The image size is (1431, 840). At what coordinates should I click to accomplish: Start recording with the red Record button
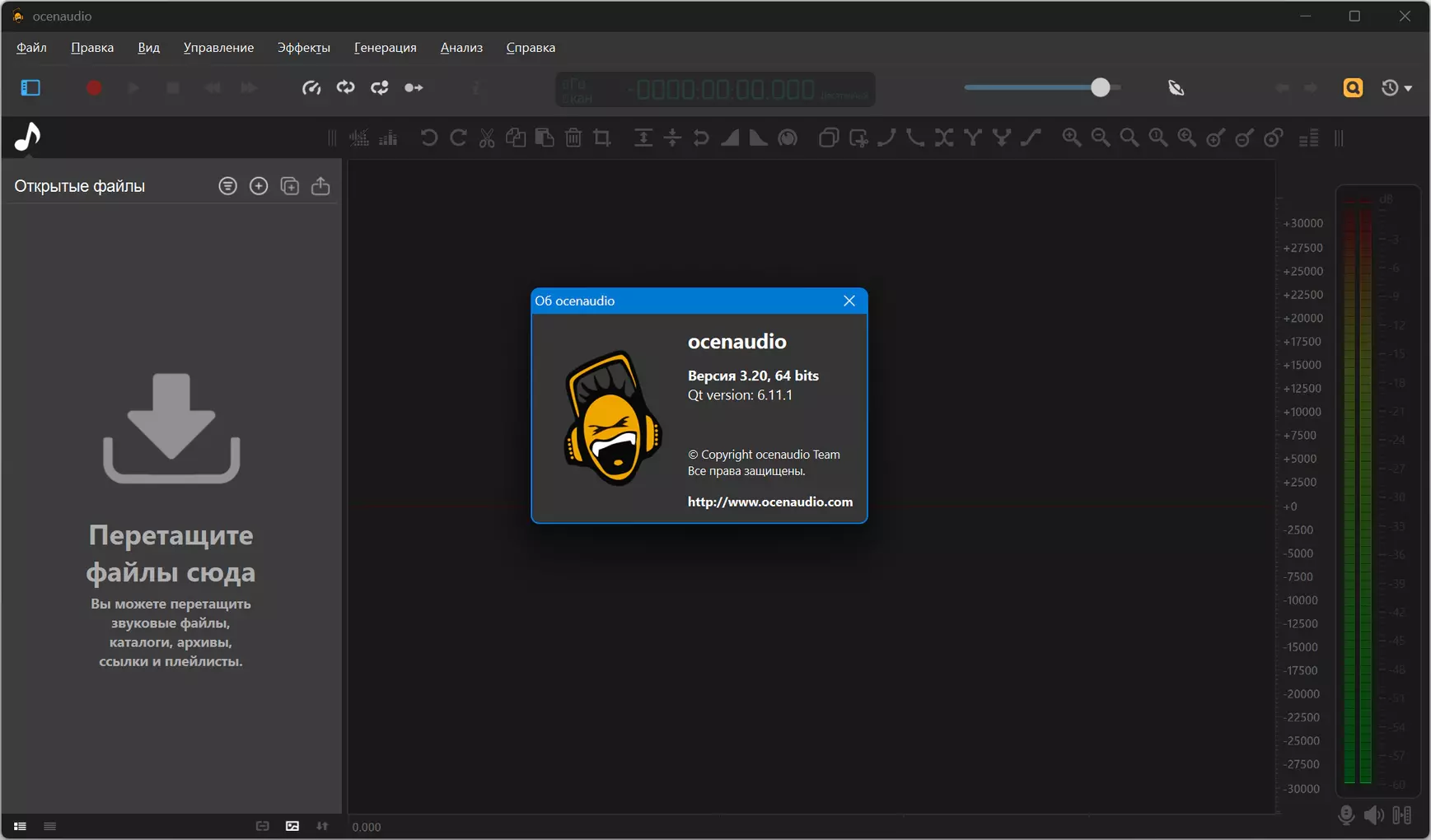click(94, 87)
